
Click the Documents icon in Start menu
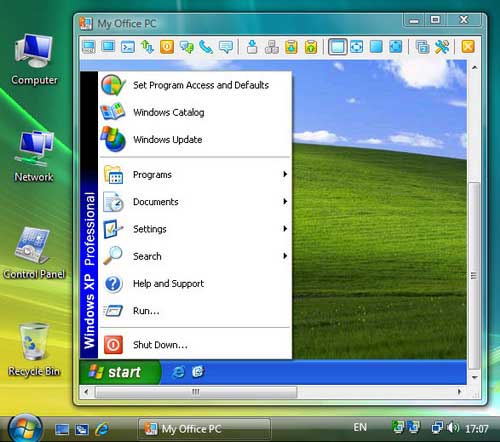pos(113,202)
